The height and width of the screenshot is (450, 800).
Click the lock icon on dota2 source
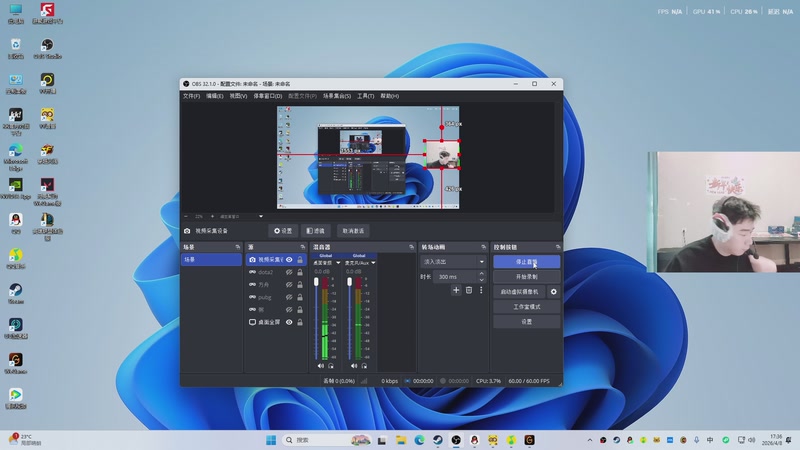[300, 272]
